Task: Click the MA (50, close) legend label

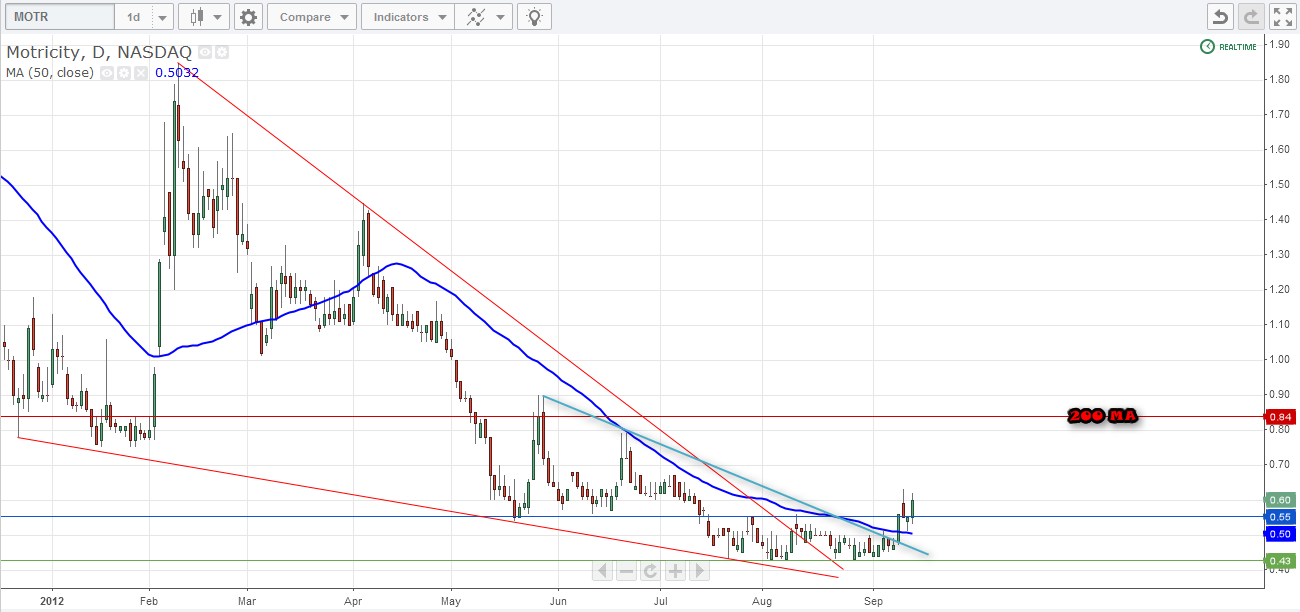Action: tap(50, 73)
